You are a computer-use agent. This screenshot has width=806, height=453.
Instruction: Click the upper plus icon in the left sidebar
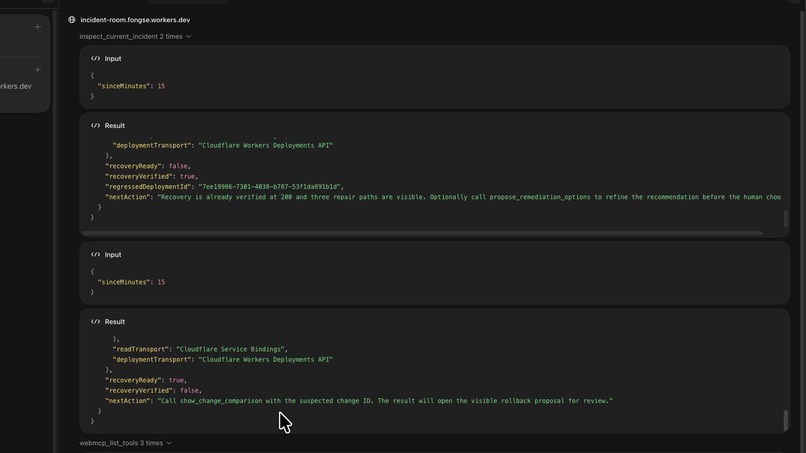click(38, 27)
